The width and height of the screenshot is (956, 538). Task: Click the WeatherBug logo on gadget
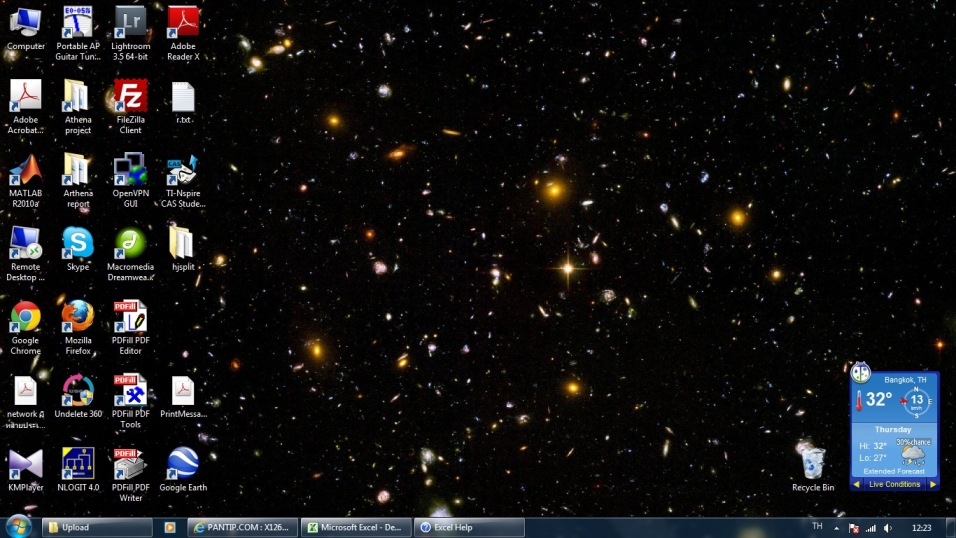(860, 371)
